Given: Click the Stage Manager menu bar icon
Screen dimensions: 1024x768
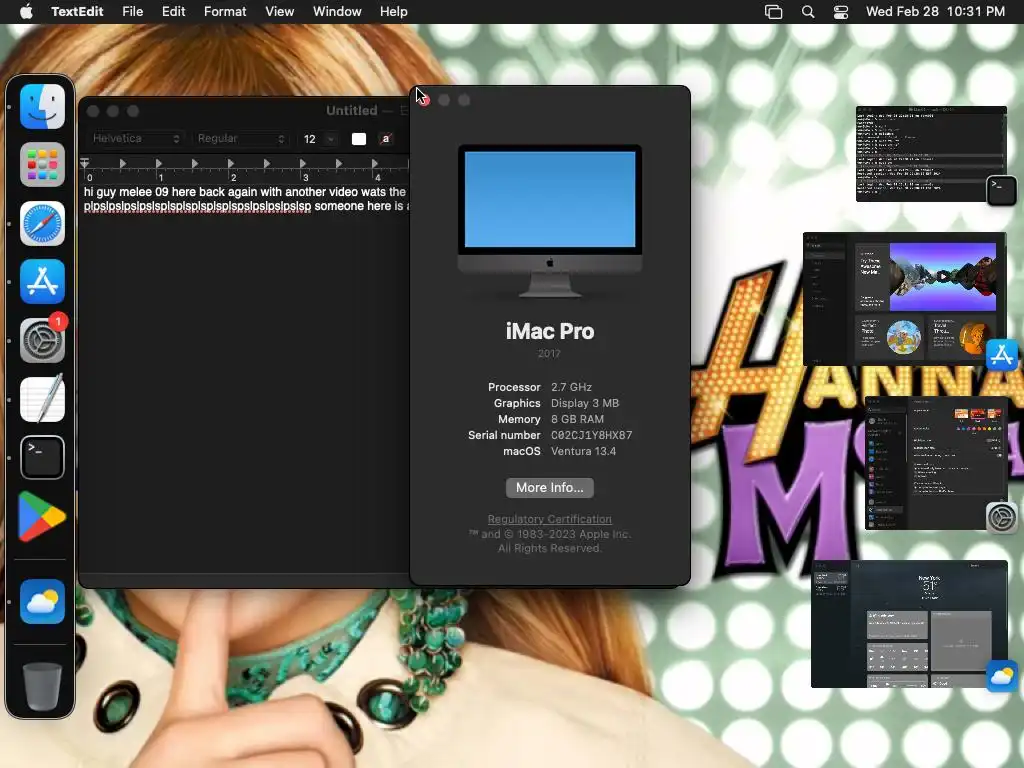Looking at the screenshot, I should point(773,12).
